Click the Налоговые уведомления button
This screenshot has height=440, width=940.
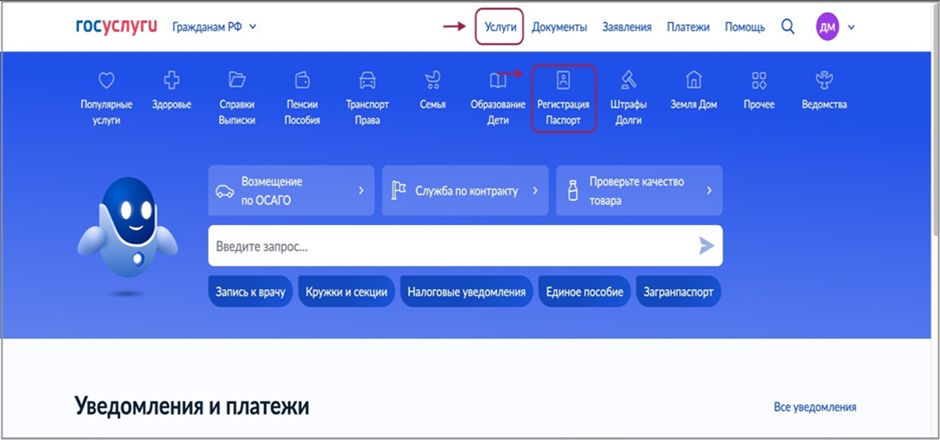[x=466, y=292]
